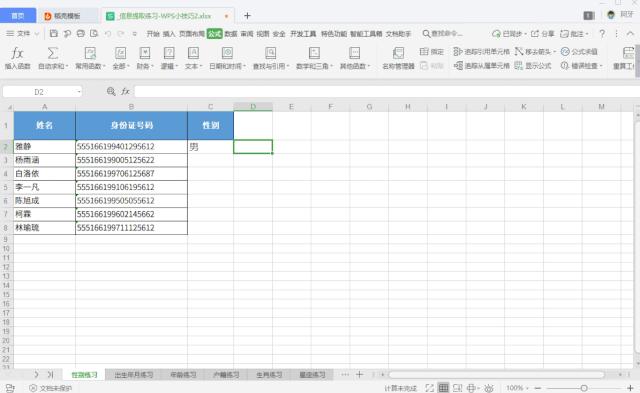Click the sheet tabs more (…) button

click(345, 374)
